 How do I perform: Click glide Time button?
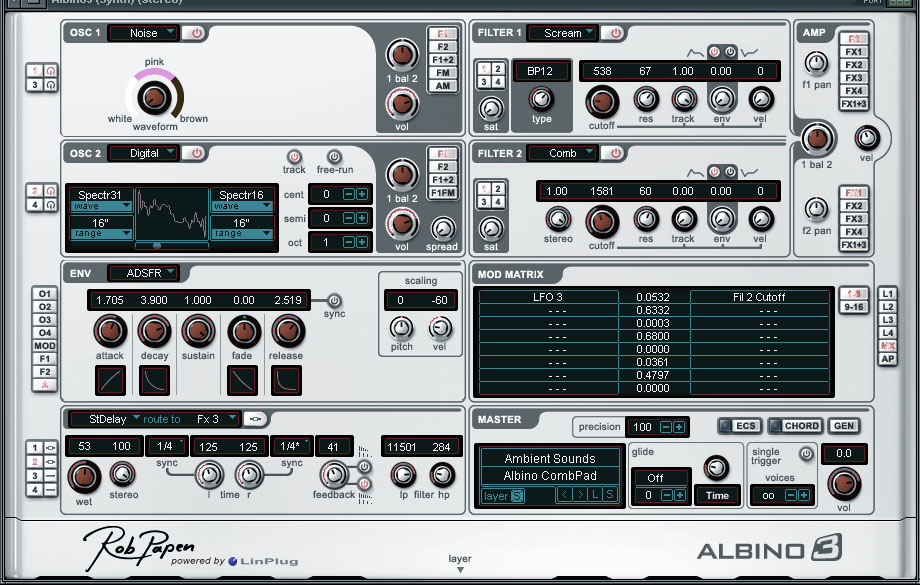717,495
